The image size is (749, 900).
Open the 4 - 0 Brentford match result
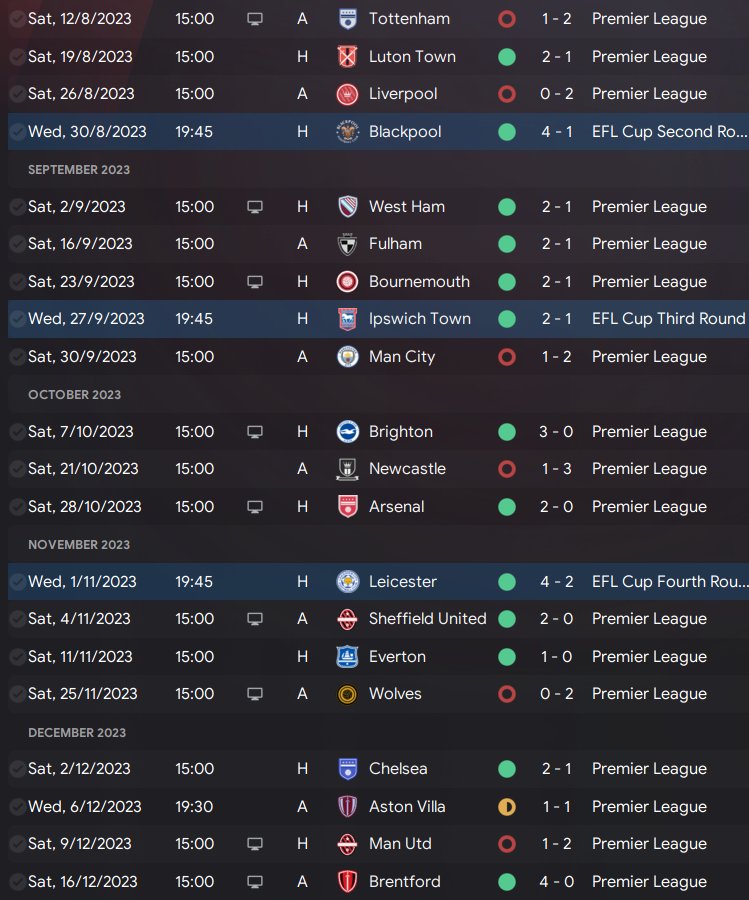(557, 882)
